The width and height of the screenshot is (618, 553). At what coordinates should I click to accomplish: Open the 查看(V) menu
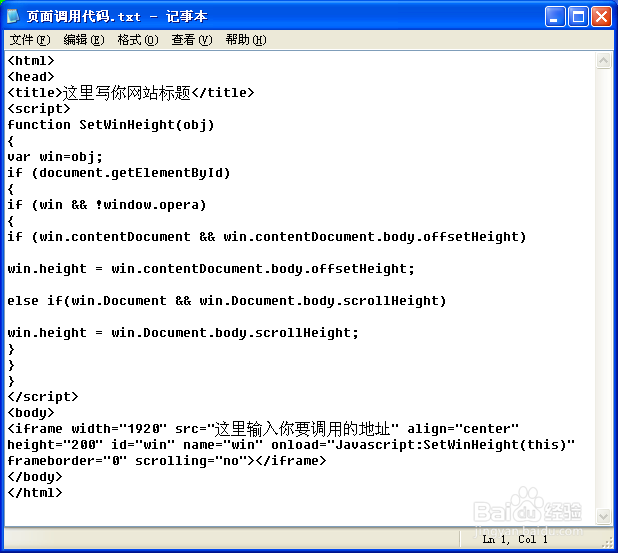[192, 40]
